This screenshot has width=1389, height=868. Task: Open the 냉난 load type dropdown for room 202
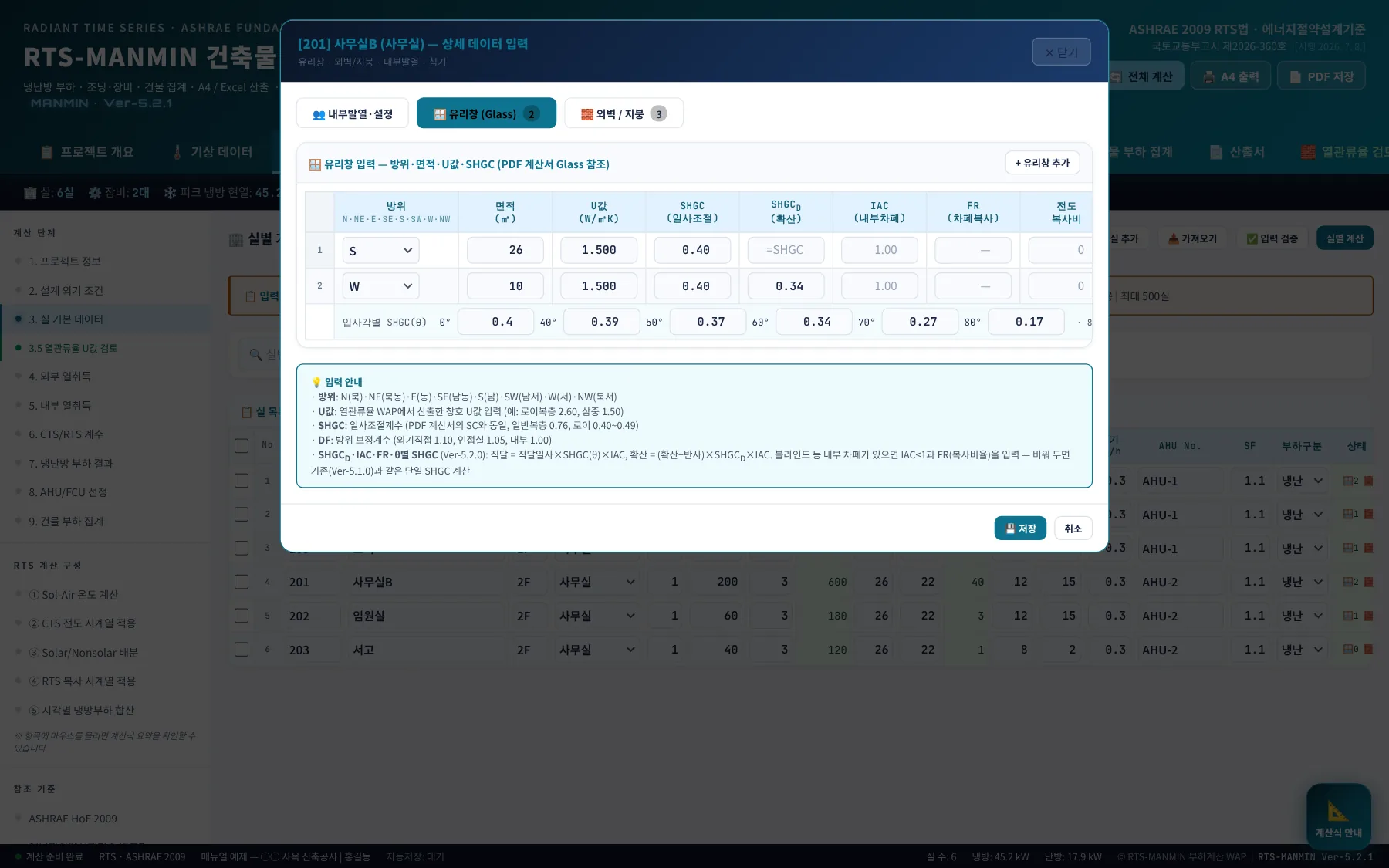coord(1303,616)
